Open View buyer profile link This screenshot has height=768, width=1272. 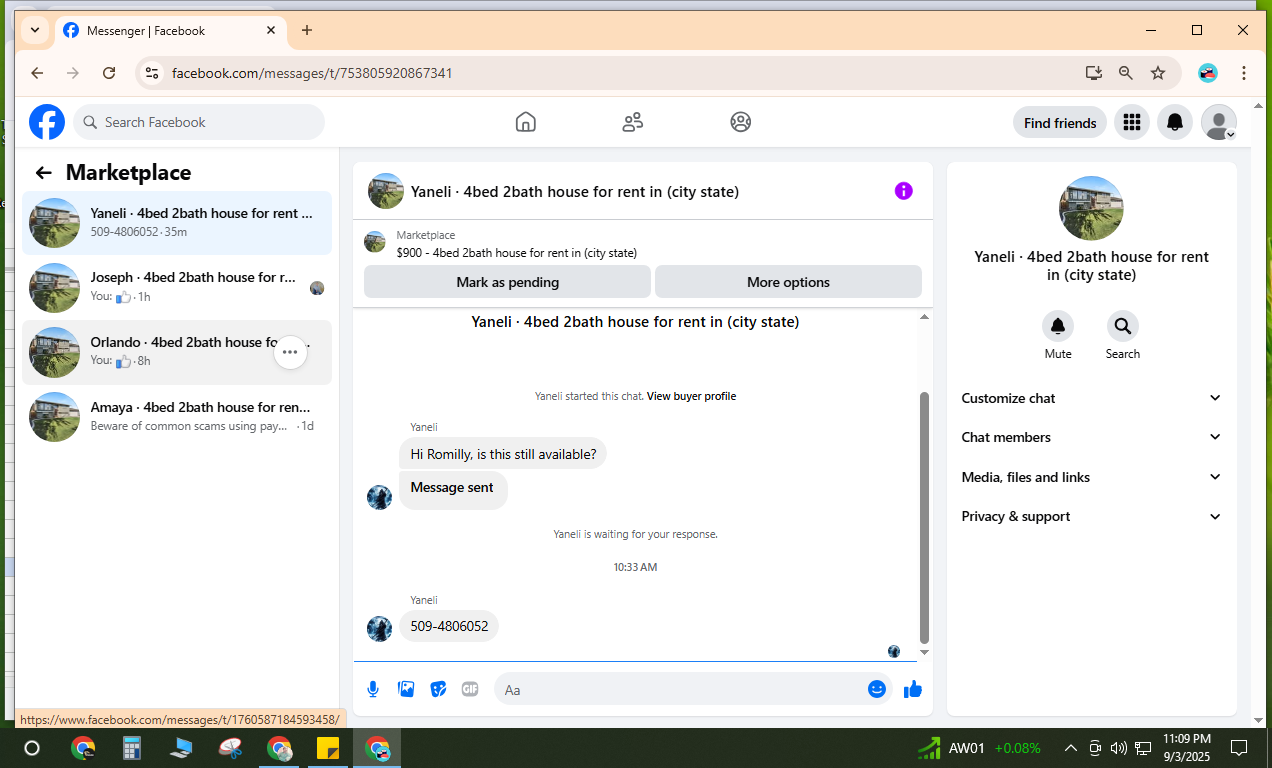[691, 396]
